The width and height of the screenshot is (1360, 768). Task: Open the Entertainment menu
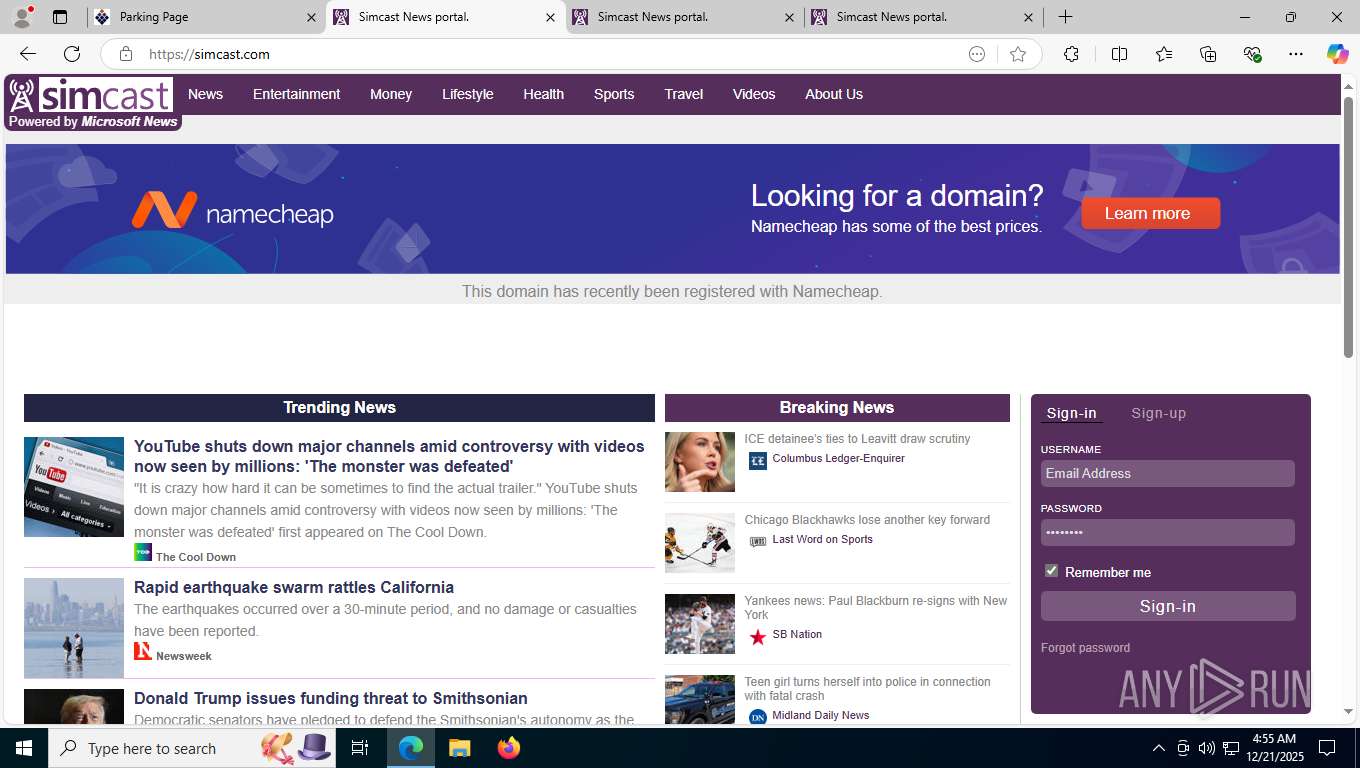[x=296, y=94]
